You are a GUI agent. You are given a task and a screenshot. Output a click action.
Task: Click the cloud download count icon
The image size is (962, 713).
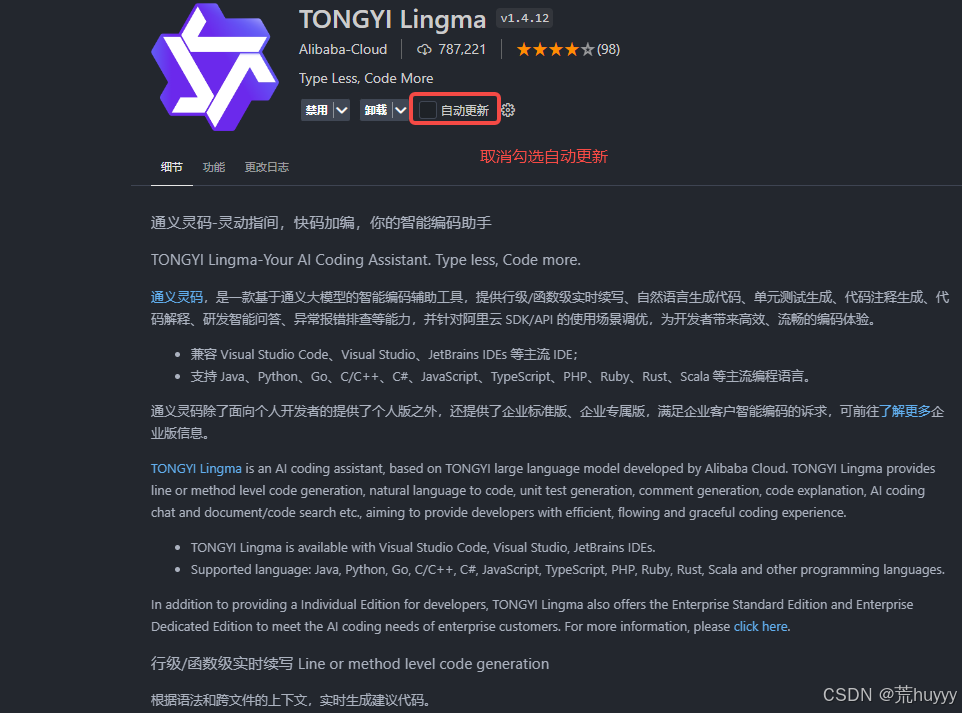pos(424,50)
